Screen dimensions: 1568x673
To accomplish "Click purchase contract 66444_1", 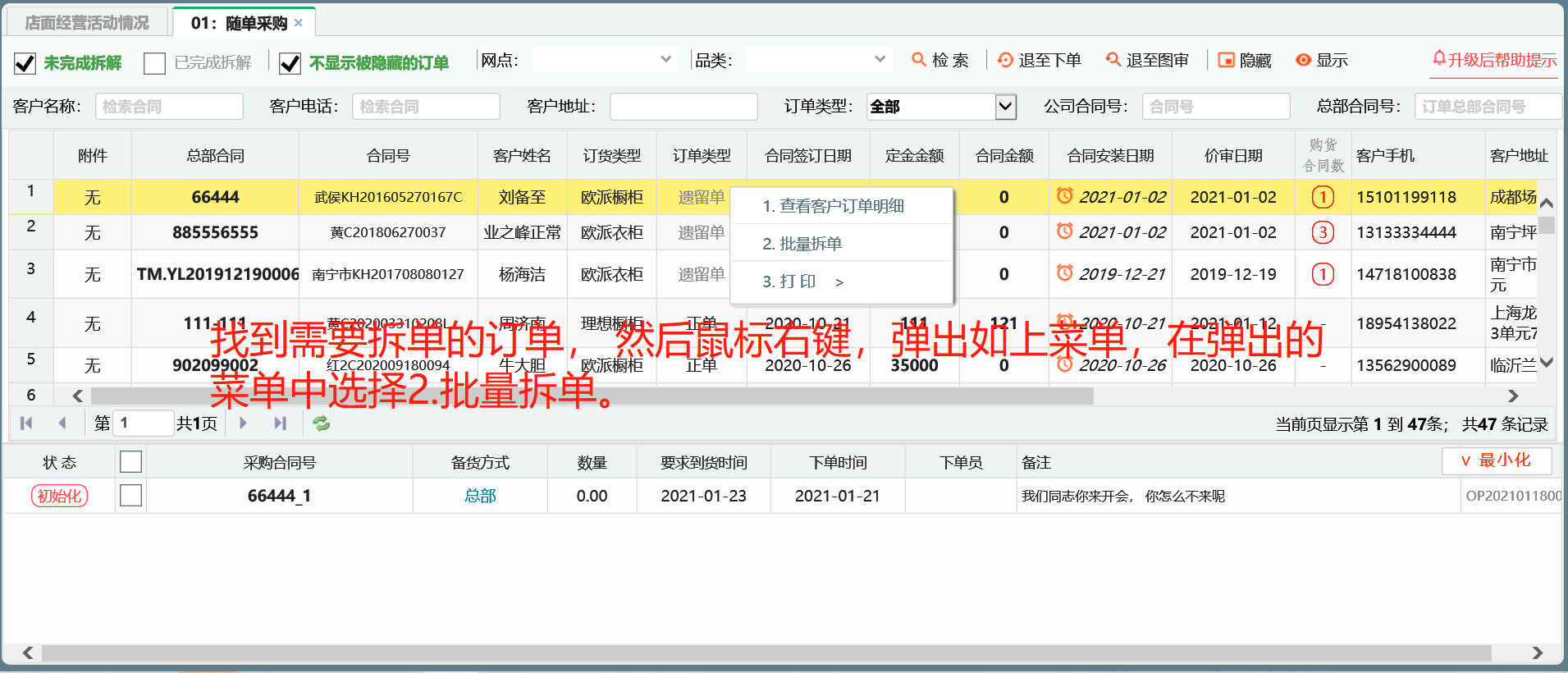I will point(279,496).
